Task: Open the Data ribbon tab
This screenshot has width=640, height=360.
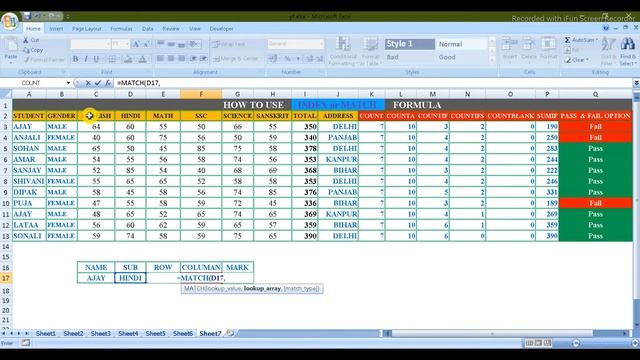Action: click(x=148, y=29)
